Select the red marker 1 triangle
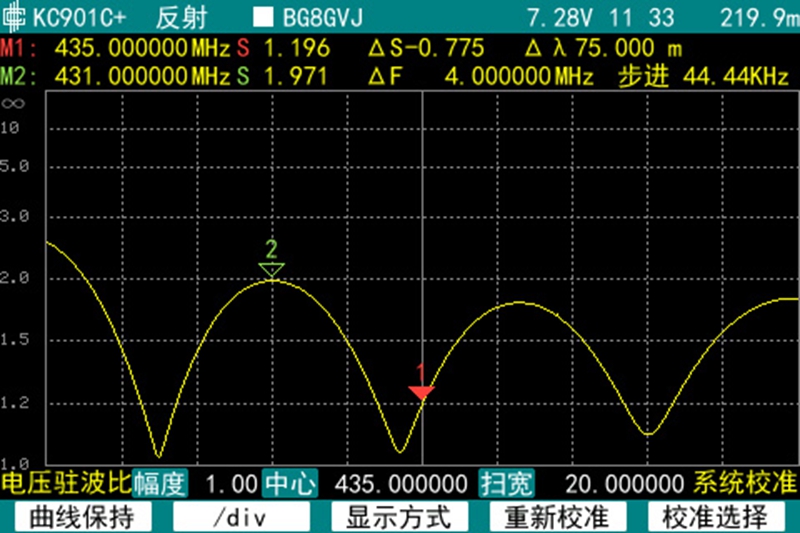Image resolution: width=800 pixels, height=533 pixels. 422,391
